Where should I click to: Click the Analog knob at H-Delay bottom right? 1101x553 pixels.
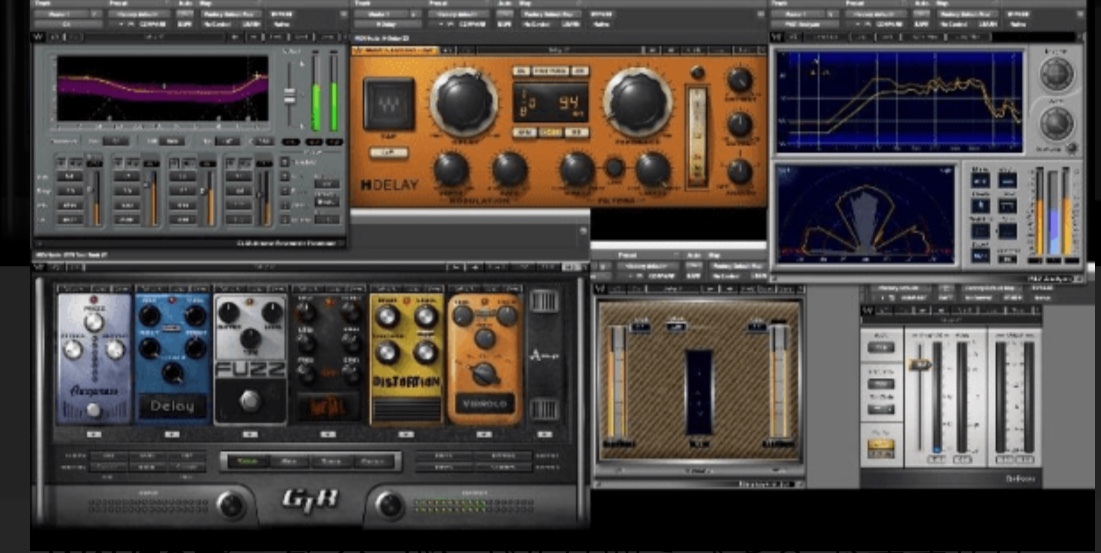click(739, 171)
